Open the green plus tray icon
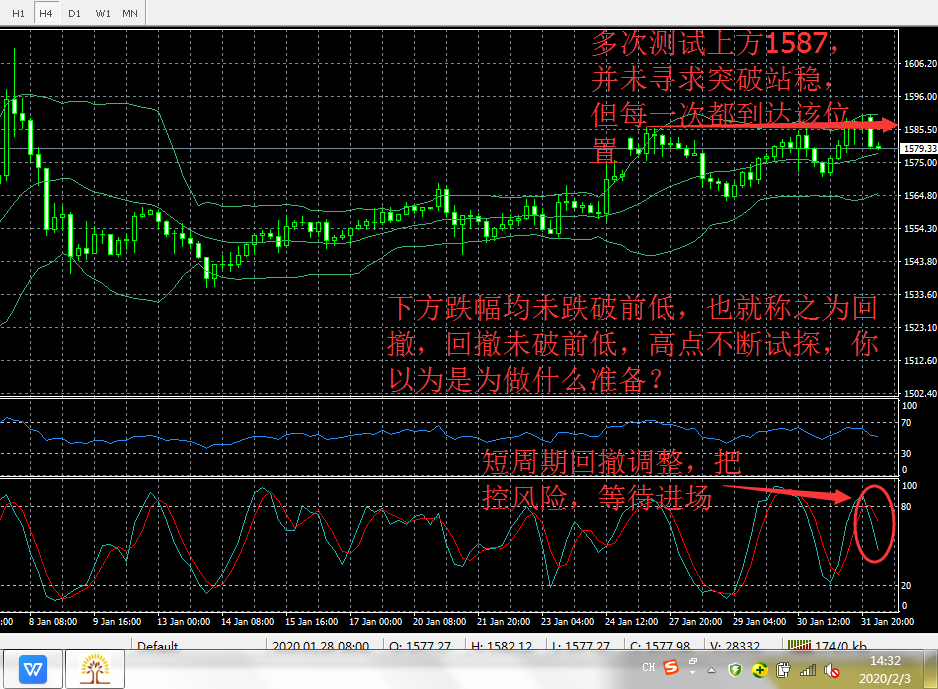Screen dimensions: 938x689 click(x=759, y=670)
